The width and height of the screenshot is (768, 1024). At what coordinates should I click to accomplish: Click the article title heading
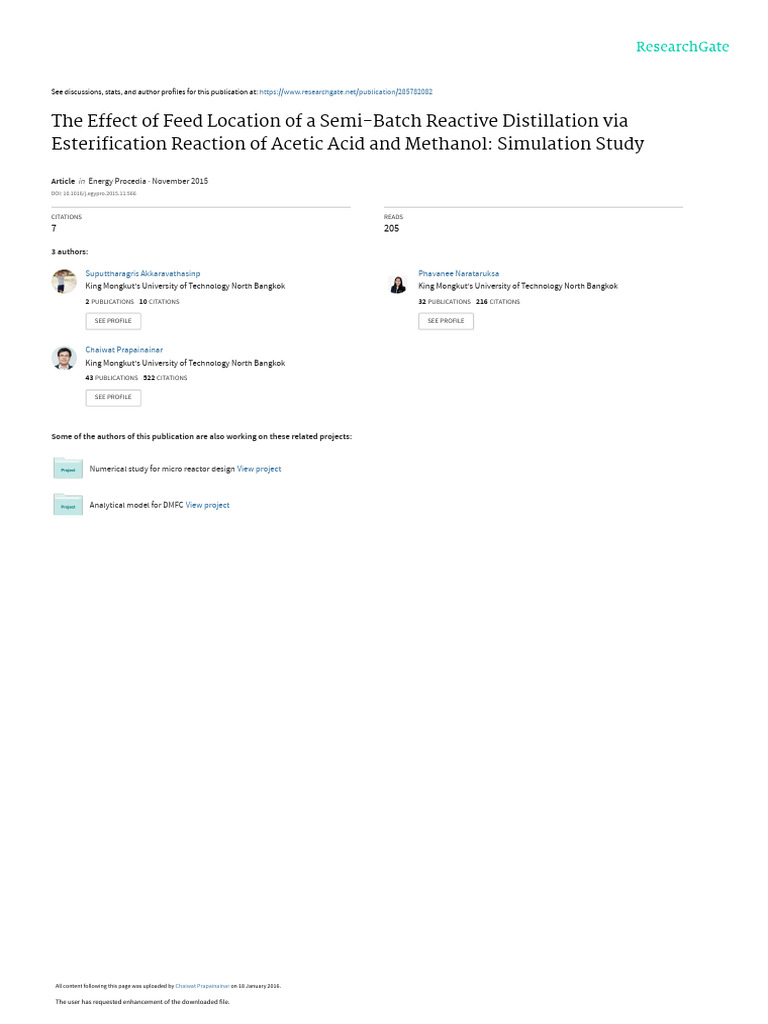(347, 132)
